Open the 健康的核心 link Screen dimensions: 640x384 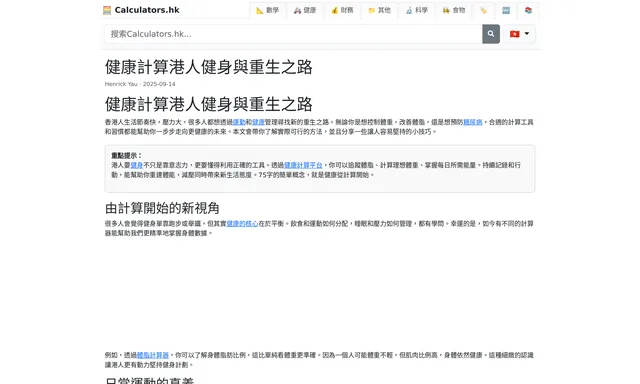pyautogui.click(x=242, y=224)
